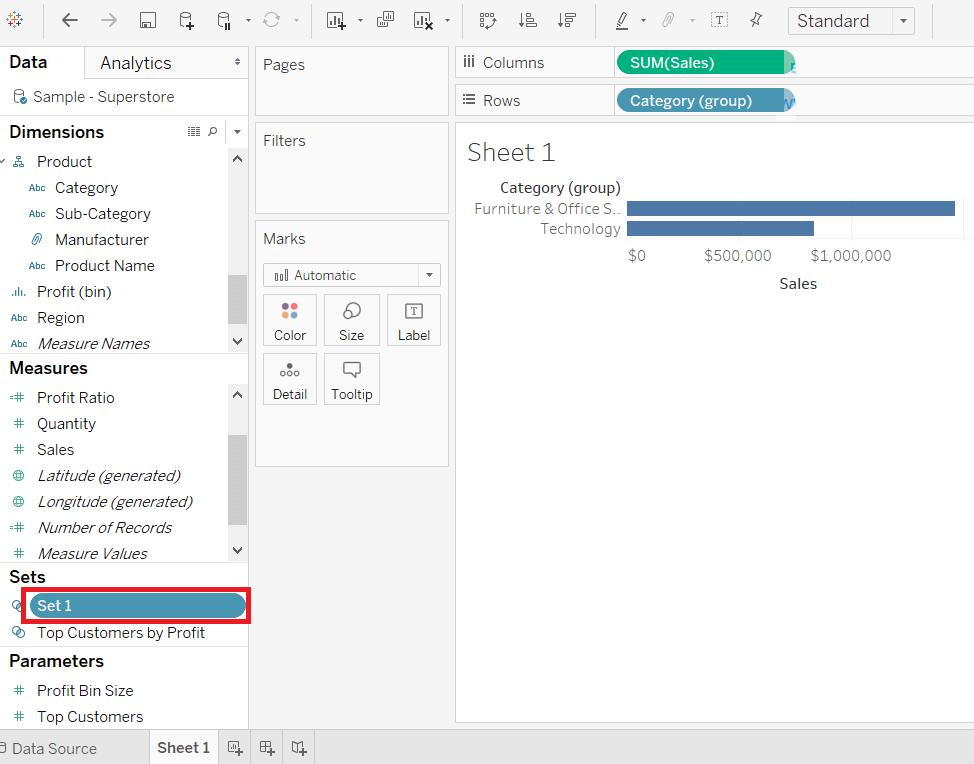Viewport: 974px width, 764px height.
Task: Open pause auto updates dropdown arrow
Action: 248,20
